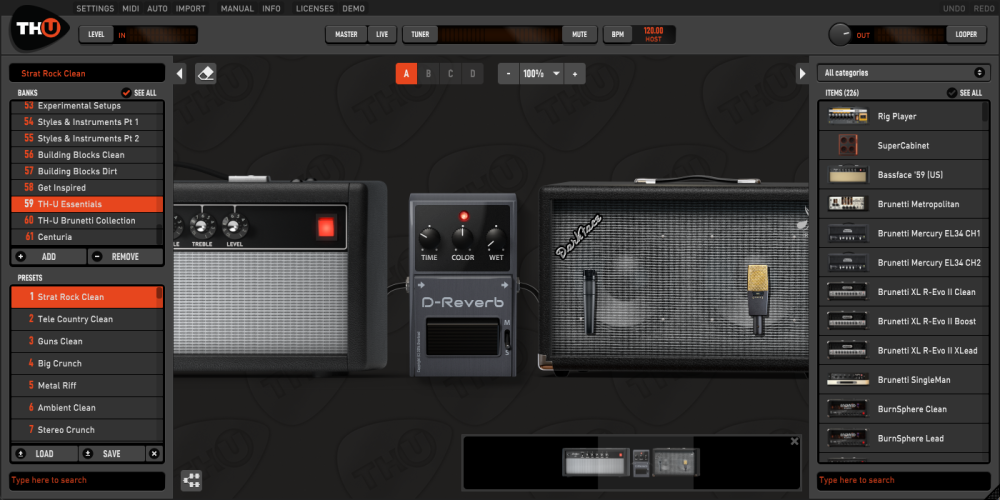The height and width of the screenshot is (500, 1000).
Task: Click the D-Reverb TIME knob
Action: 429,240
